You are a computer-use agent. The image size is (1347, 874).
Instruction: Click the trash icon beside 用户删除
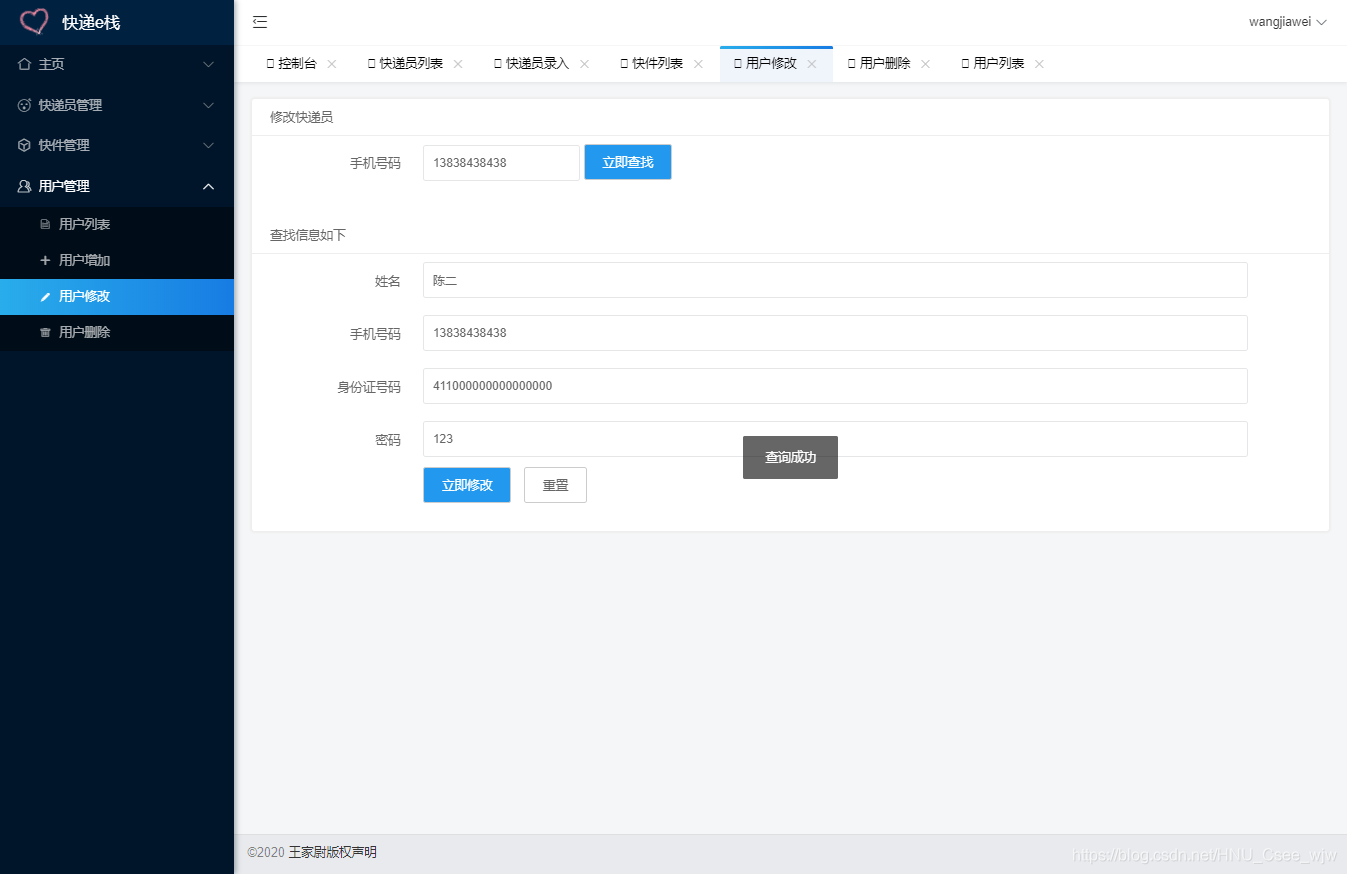click(x=45, y=333)
